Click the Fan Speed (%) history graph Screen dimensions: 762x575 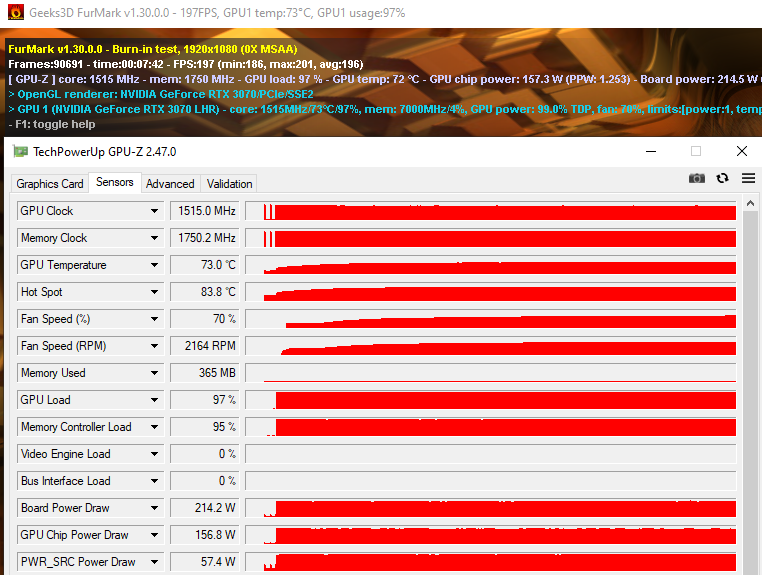(x=491, y=319)
